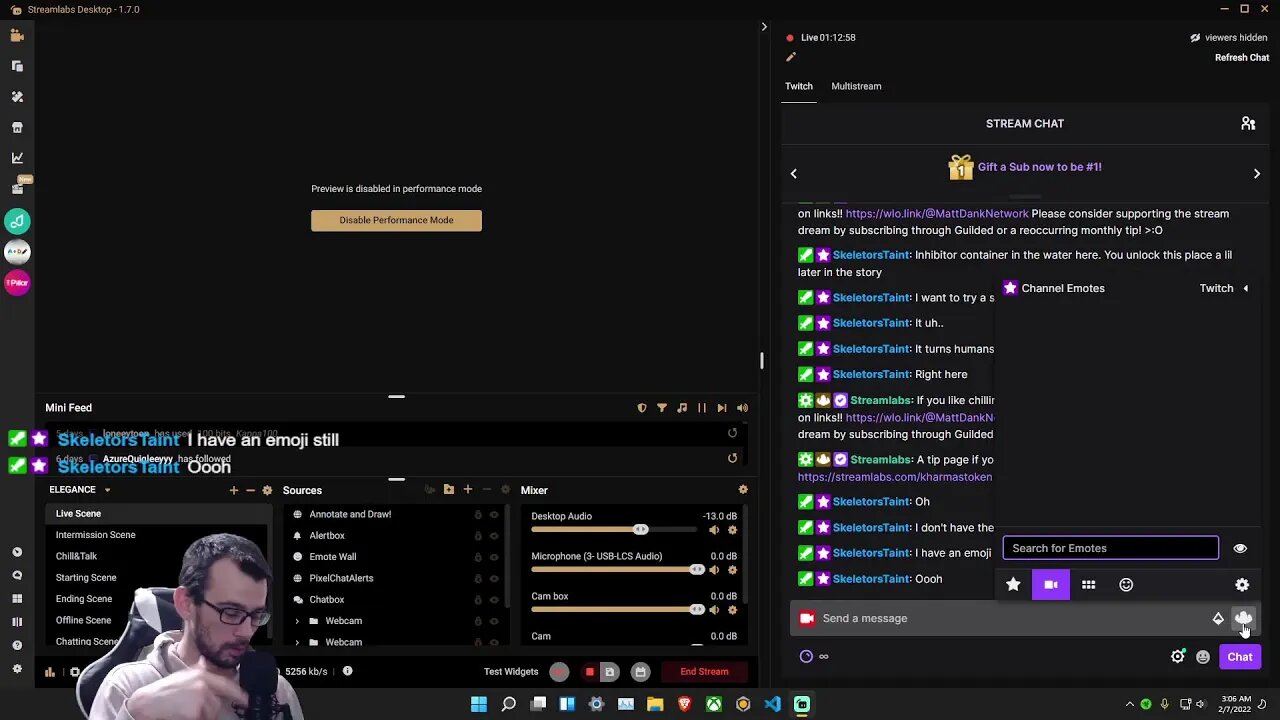
Task: Mute the Microphone audio source
Action: point(714,570)
